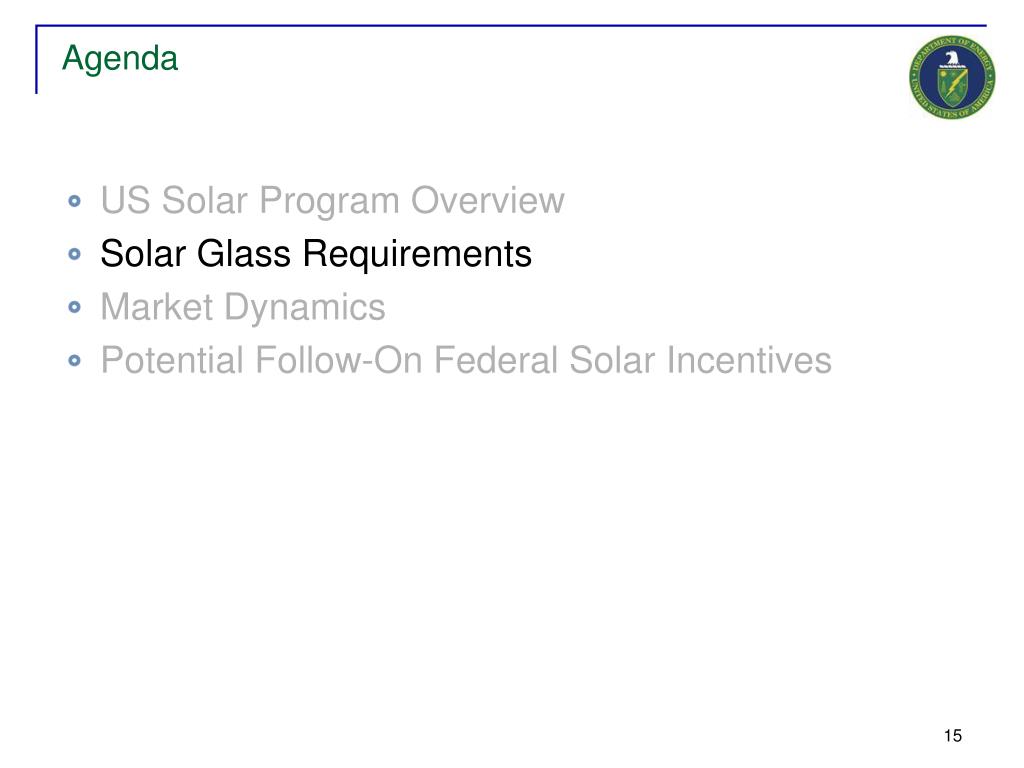This screenshot has width=1024, height=768.
Task: Click slide page number 15
Action: point(953,736)
